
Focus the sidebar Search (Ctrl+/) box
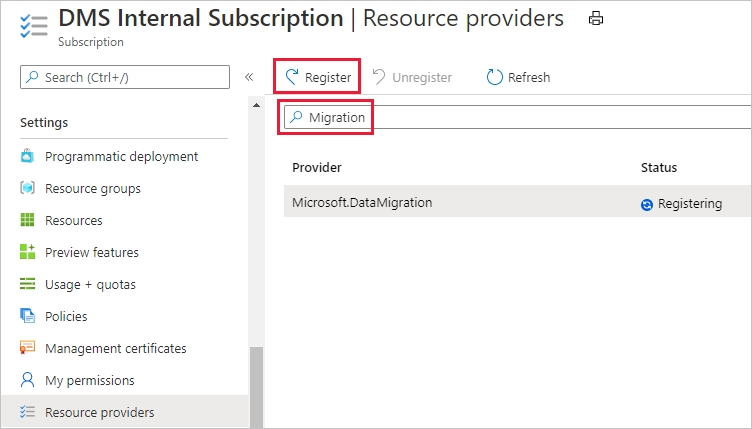point(125,77)
